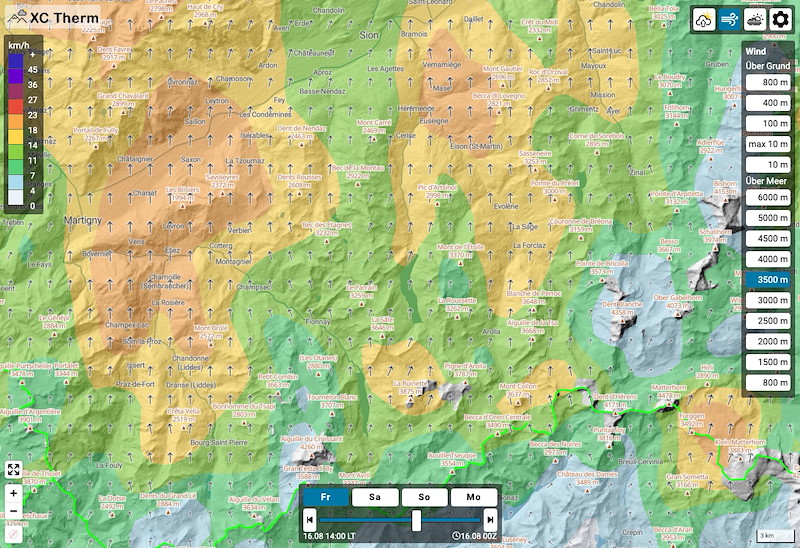Enter fullscreen map view
The image size is (800, 548).
tap(14, 469)
